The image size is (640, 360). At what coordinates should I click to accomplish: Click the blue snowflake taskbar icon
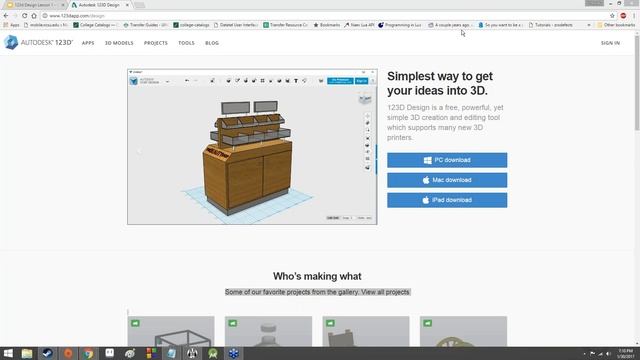click(233, 353)
